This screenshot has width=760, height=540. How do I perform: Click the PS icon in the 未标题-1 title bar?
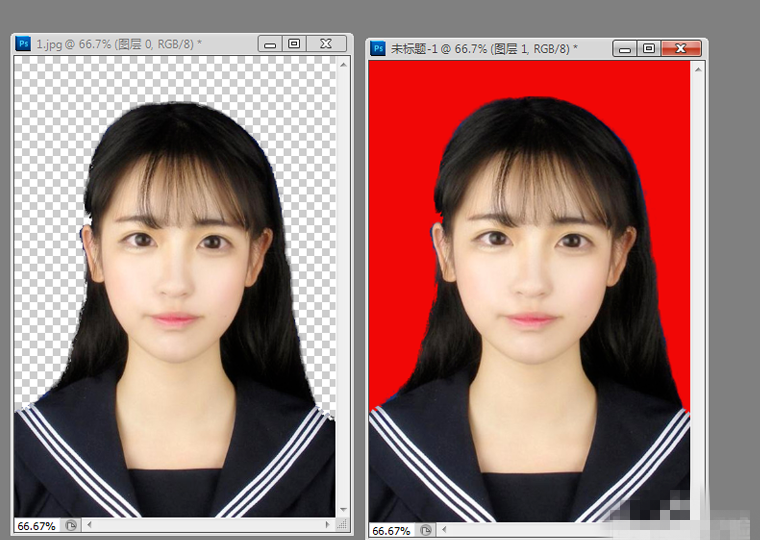point(378,48)
